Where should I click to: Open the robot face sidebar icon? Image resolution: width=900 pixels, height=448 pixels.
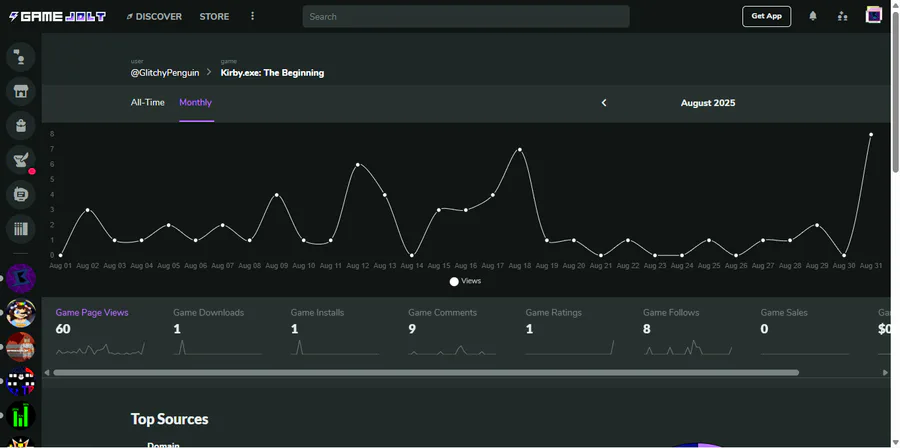click(21, 194)
